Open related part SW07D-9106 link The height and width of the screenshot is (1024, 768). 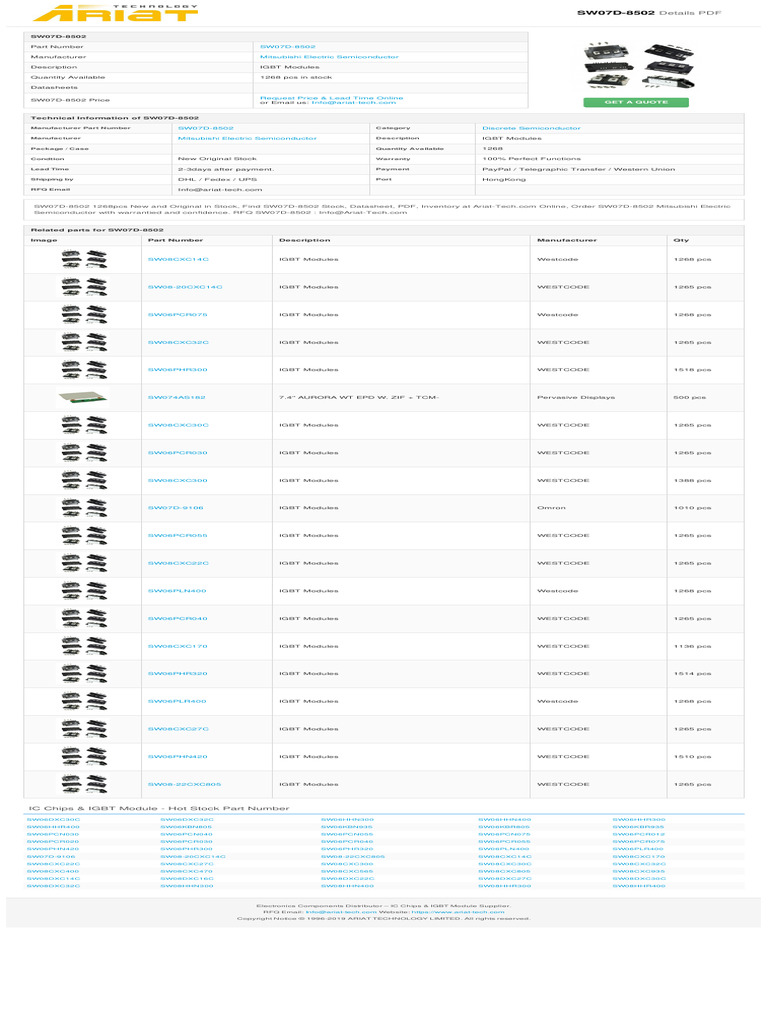coord(175,507)
